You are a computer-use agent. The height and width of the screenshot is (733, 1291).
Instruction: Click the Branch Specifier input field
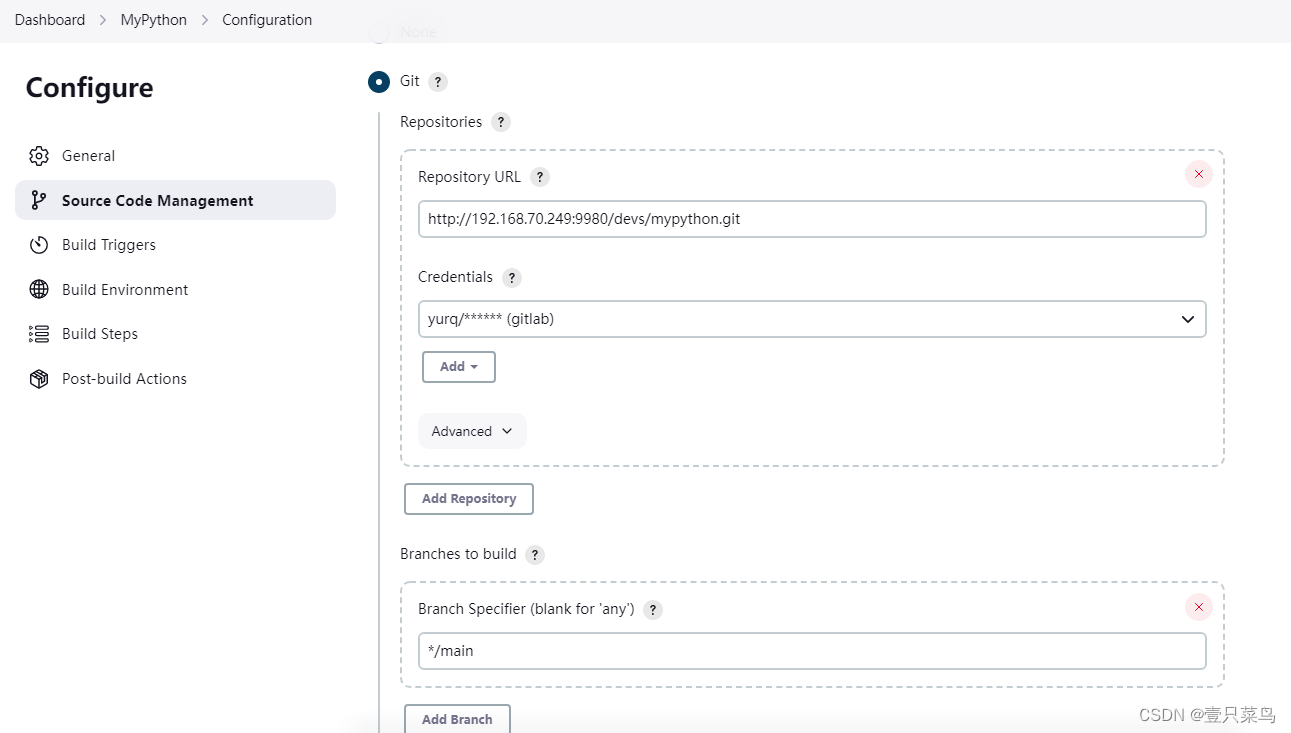click(812, 651)
